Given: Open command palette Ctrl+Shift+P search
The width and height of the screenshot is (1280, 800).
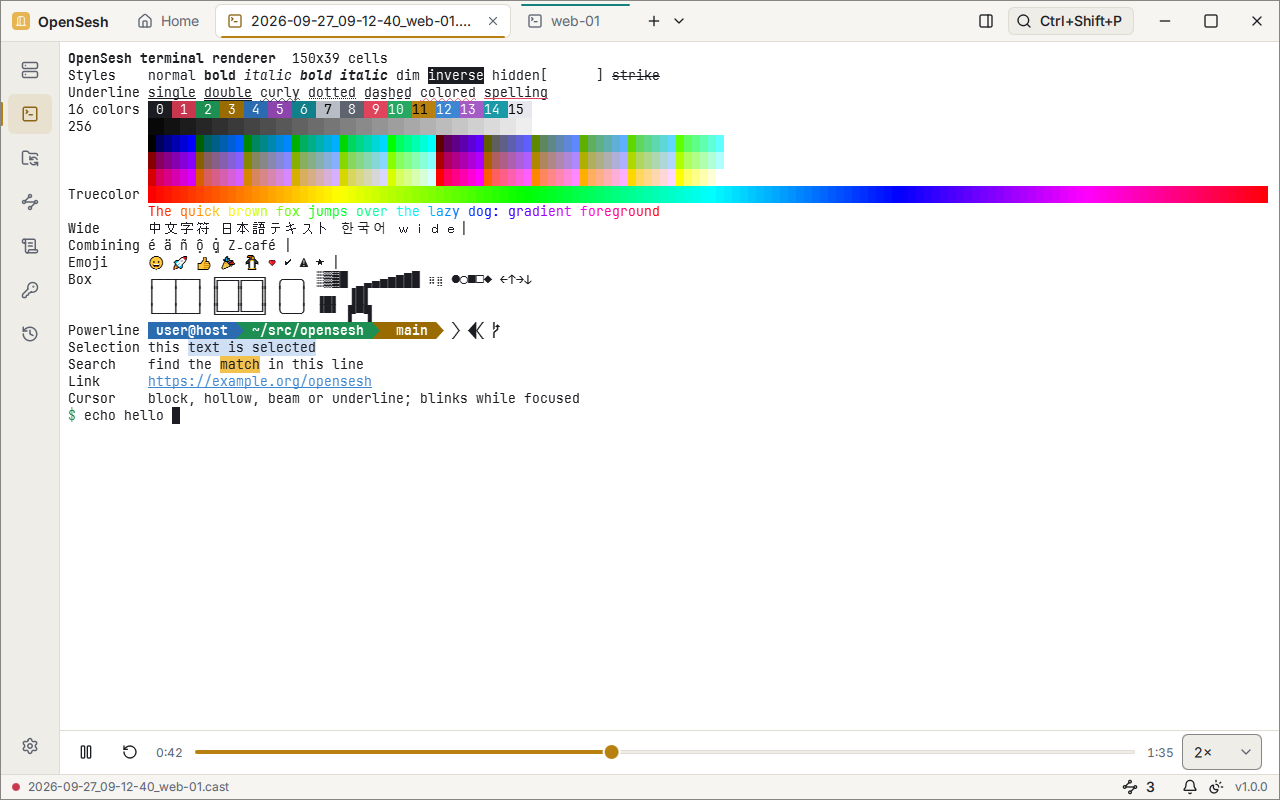Looking at the screenshot, I should 1071,21.
